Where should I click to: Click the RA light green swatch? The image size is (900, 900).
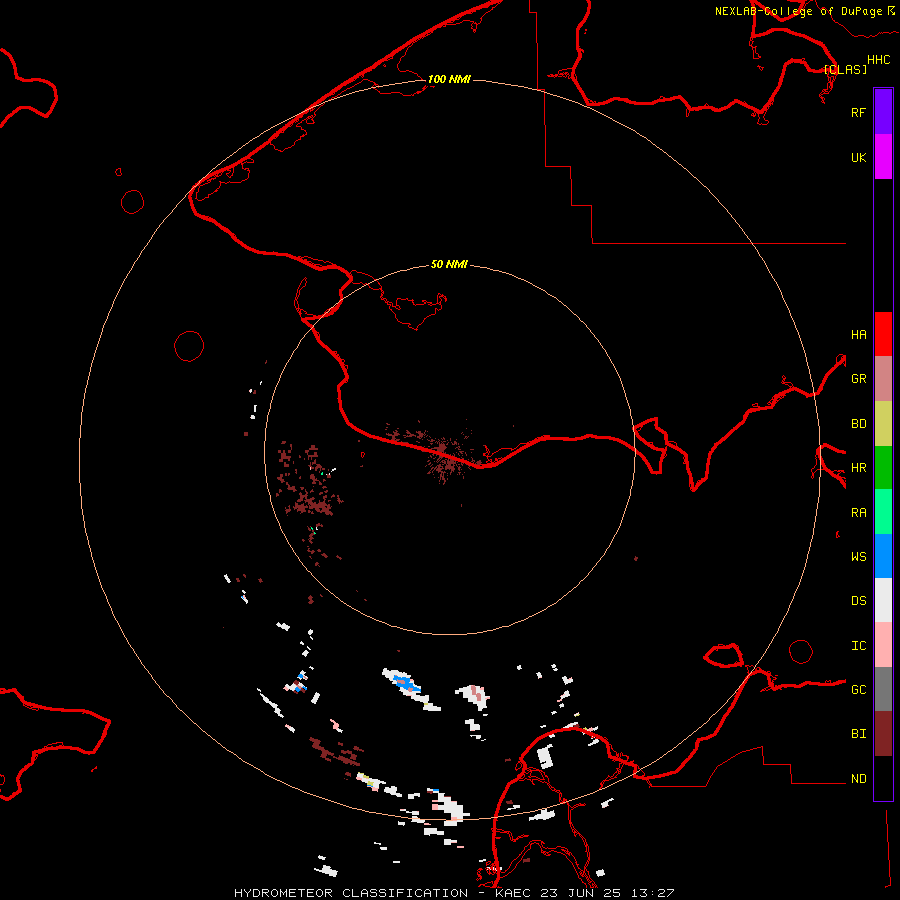pyautogui.click(x=883, y=512)
